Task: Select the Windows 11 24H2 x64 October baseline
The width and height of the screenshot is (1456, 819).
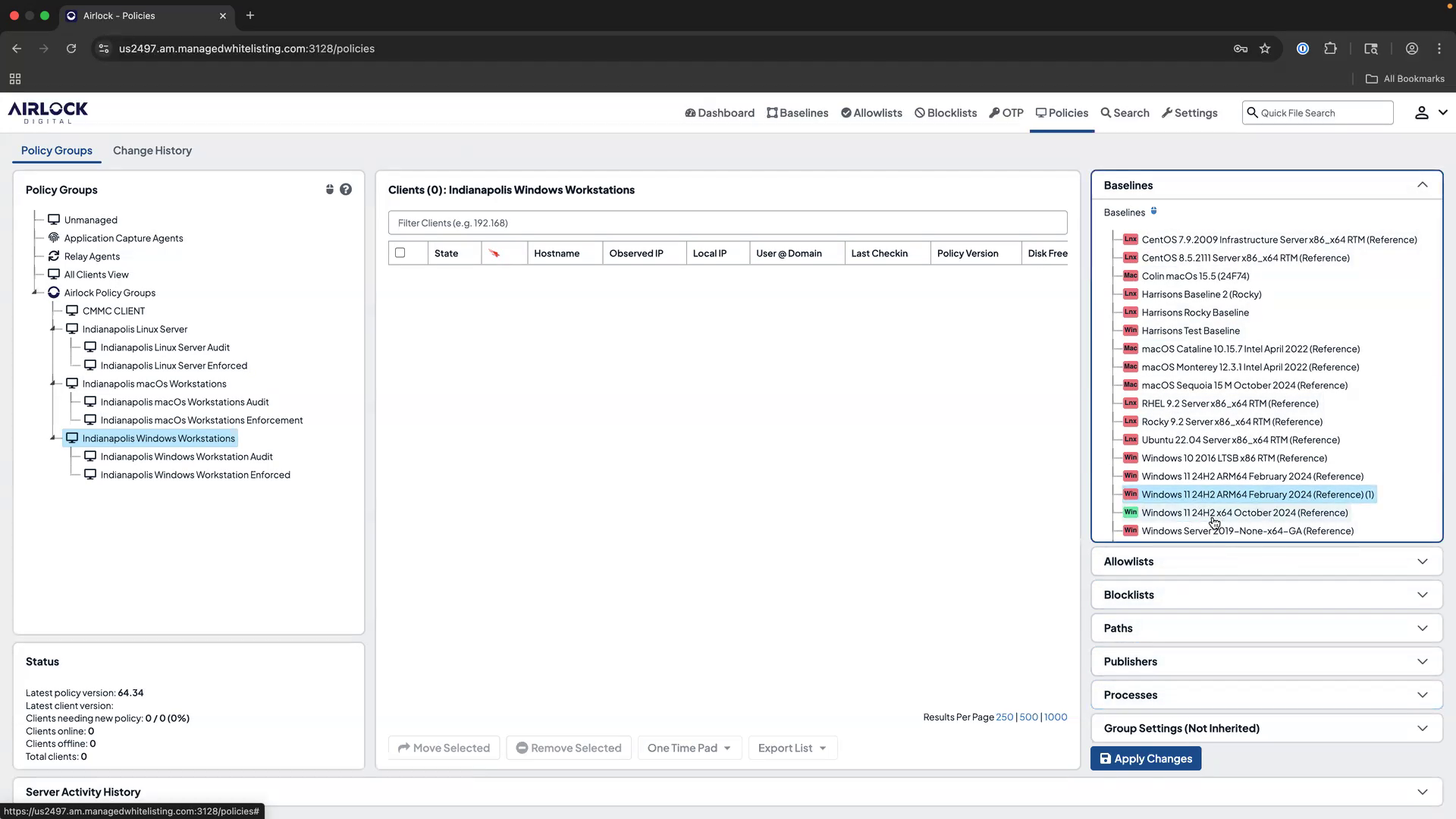Action: click(1244, 513)
